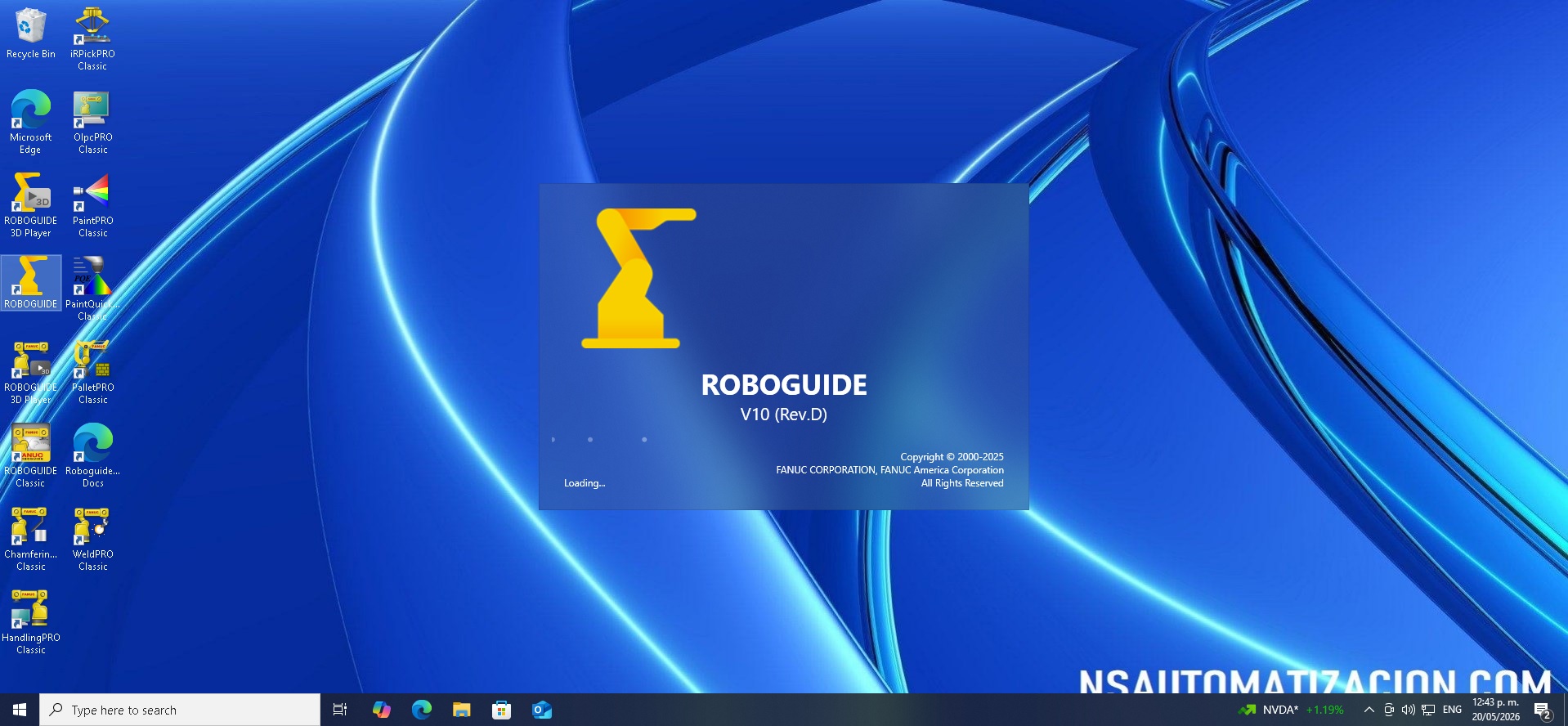Viewport: 1568px width, 726px height.
Task: Select ROBOGUIDE 3D Player shortcut beside PalletPRO
Action: pos(30,372)
